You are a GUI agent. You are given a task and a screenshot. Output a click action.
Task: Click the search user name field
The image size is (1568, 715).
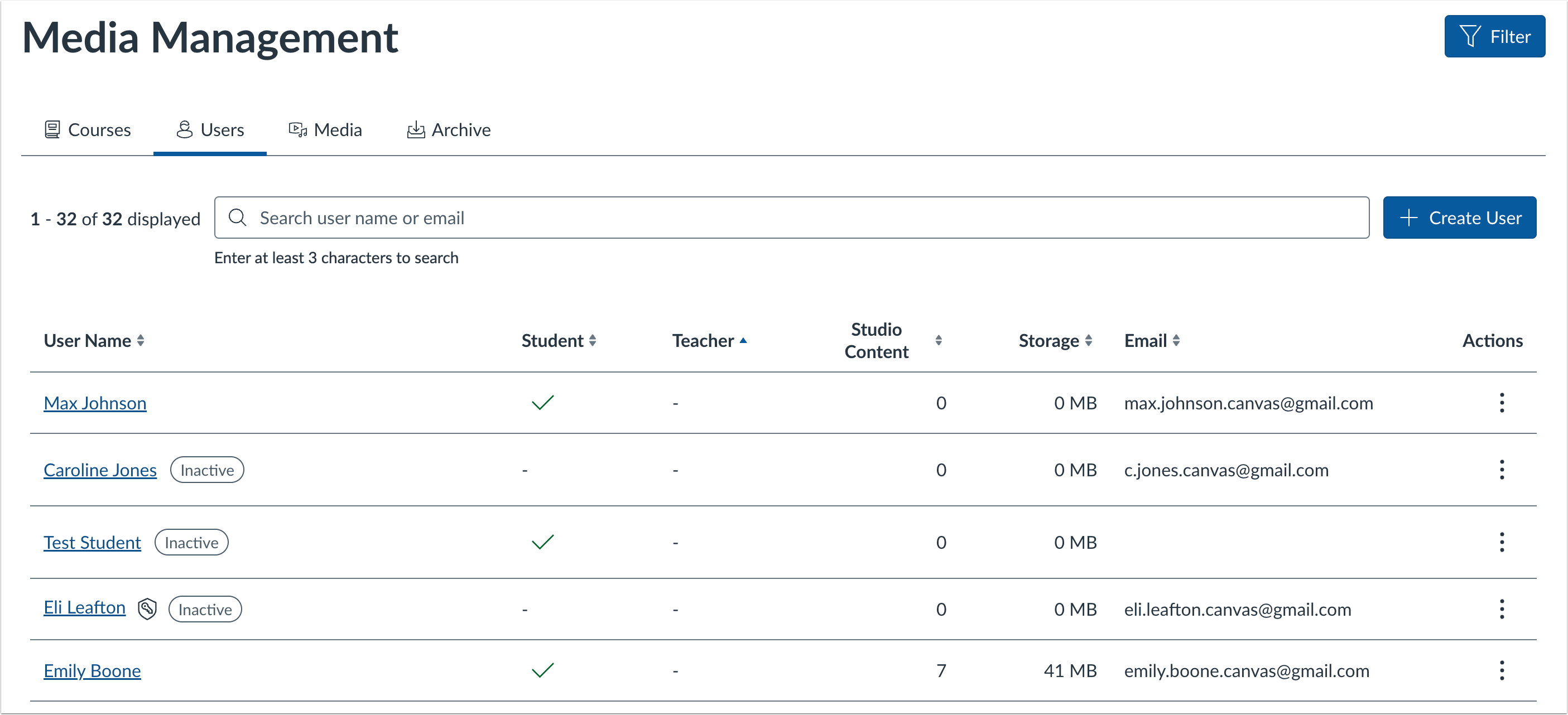(x=730, y=218)
